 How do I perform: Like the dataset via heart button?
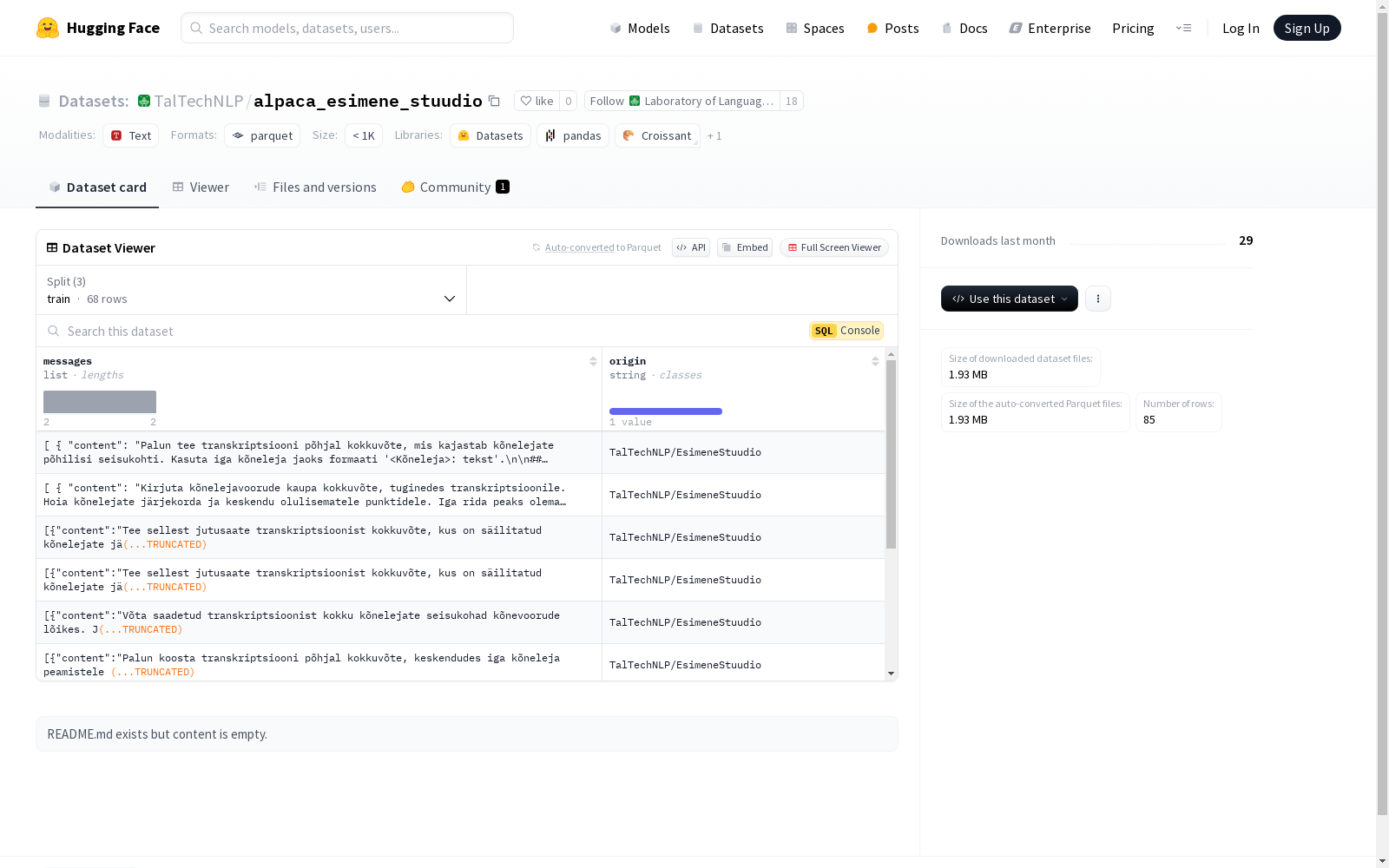click(x=537, y=101)
